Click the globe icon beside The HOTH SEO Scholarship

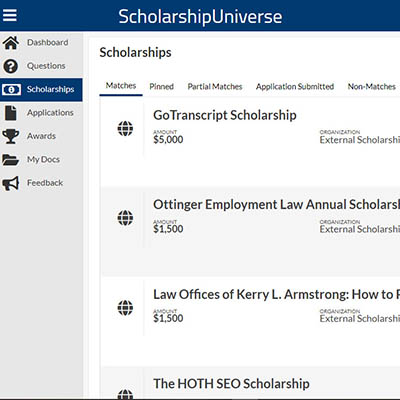tap(125, 394)
